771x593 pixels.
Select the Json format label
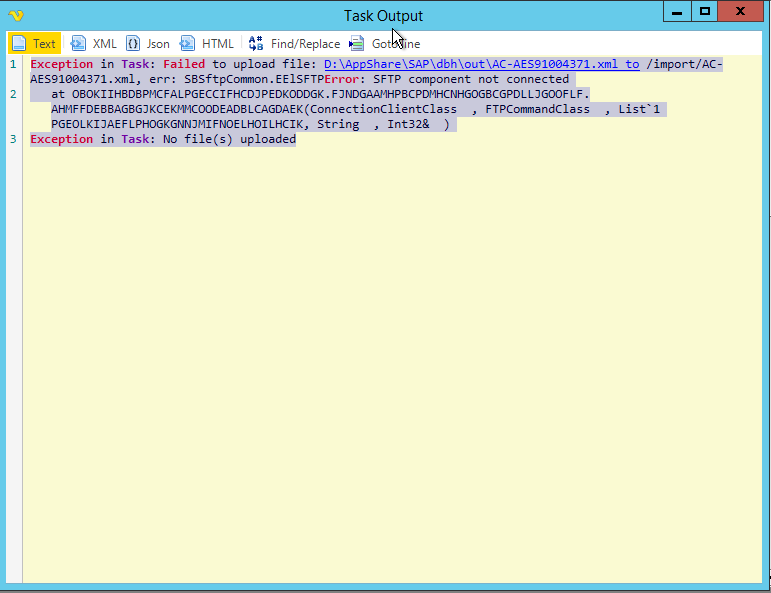pos(158,44)
